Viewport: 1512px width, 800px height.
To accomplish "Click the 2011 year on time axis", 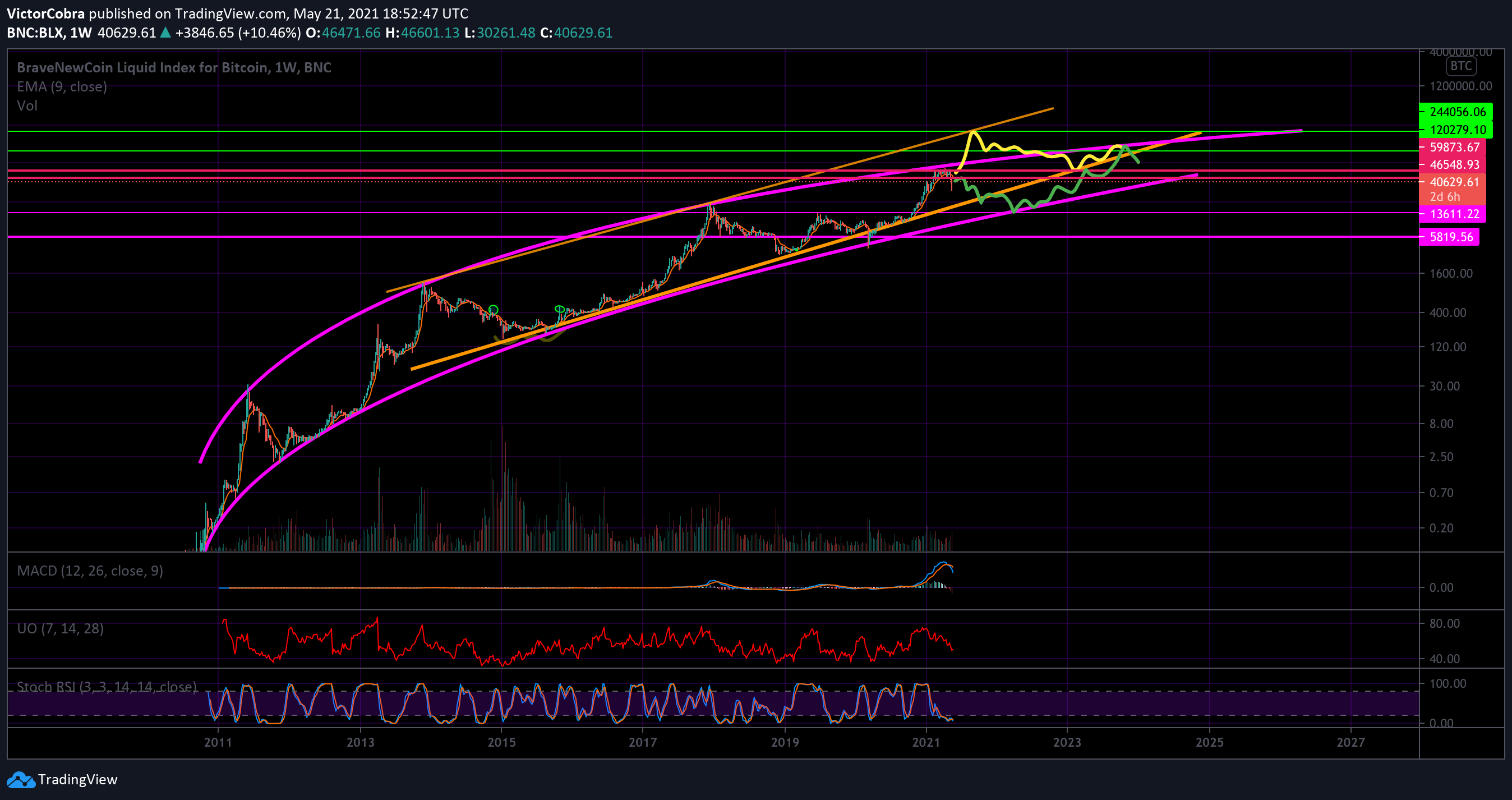I will click(x=218, y=742).
